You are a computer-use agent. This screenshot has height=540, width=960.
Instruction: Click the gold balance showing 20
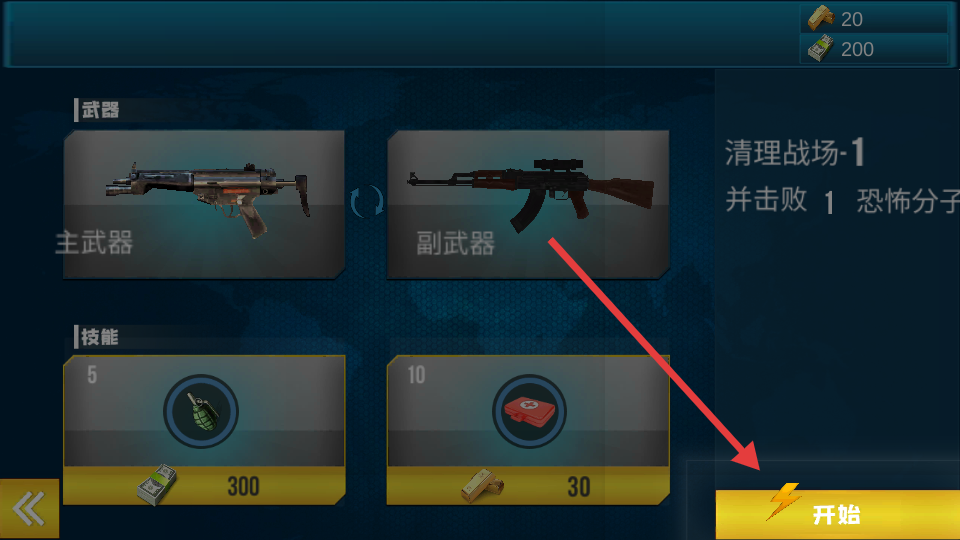coord(852,20)
